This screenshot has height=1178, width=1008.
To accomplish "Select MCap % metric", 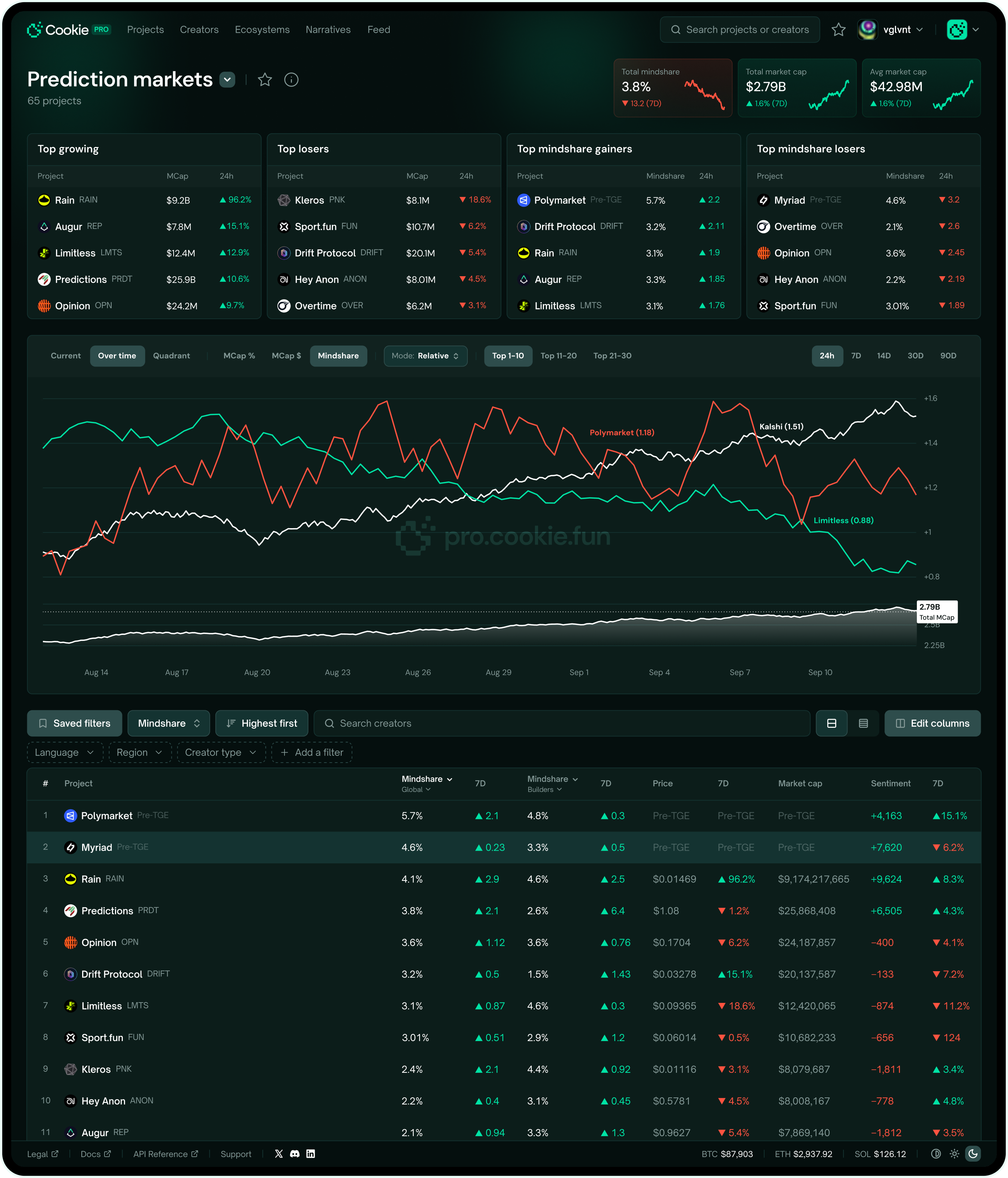I will pyautogui.click(x=239, y=356).
